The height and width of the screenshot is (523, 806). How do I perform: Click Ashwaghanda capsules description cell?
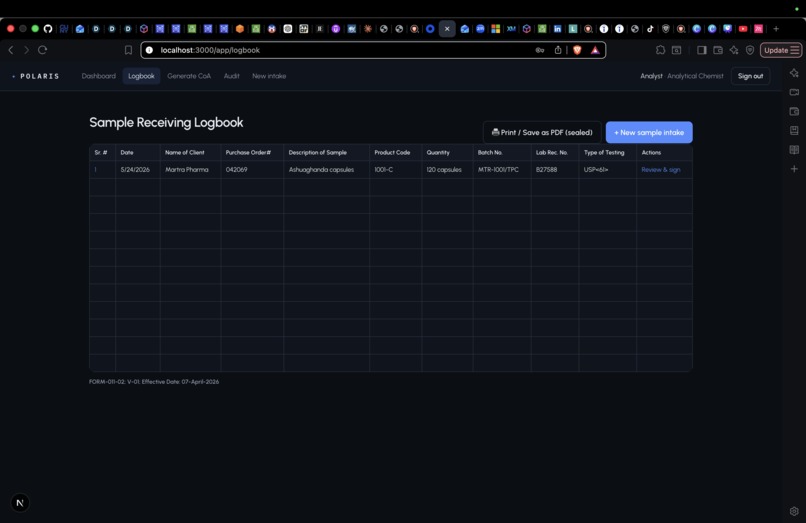[321, 170]
